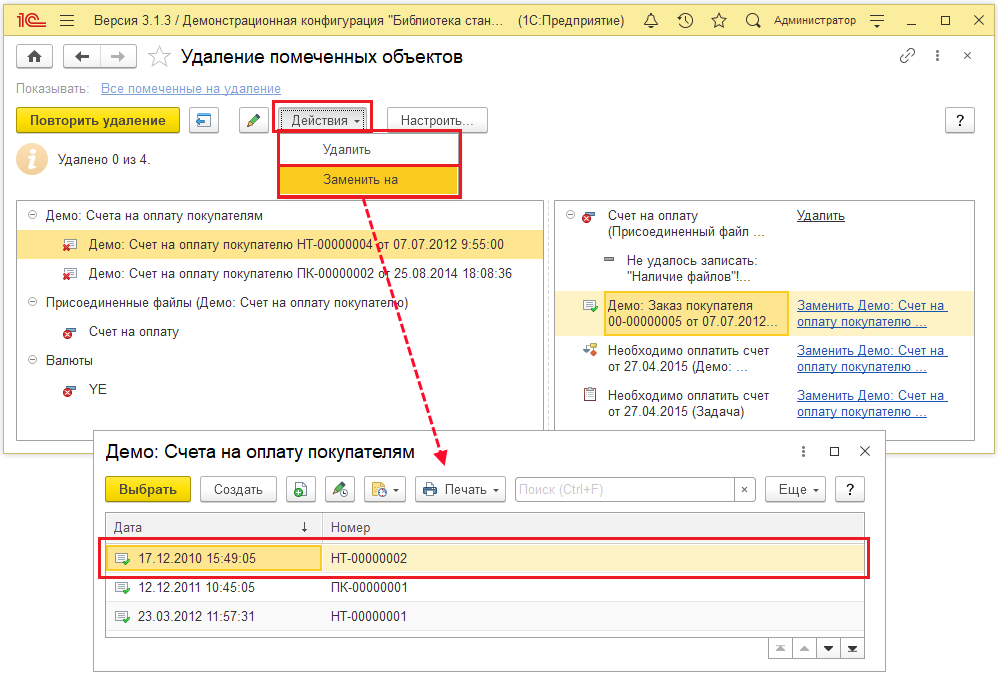The width and height of the screenshot is (998, 673).
Task: Open the date interval dropdown icon
Action: [x=385, y=490]
